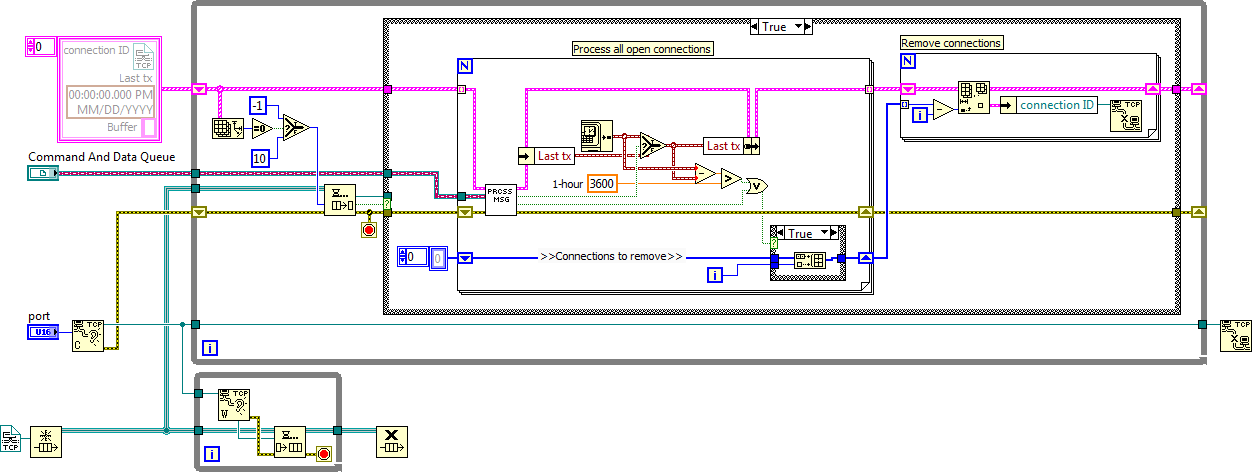Click iteration terminal i wired to inner case

[x=715, y=275]
